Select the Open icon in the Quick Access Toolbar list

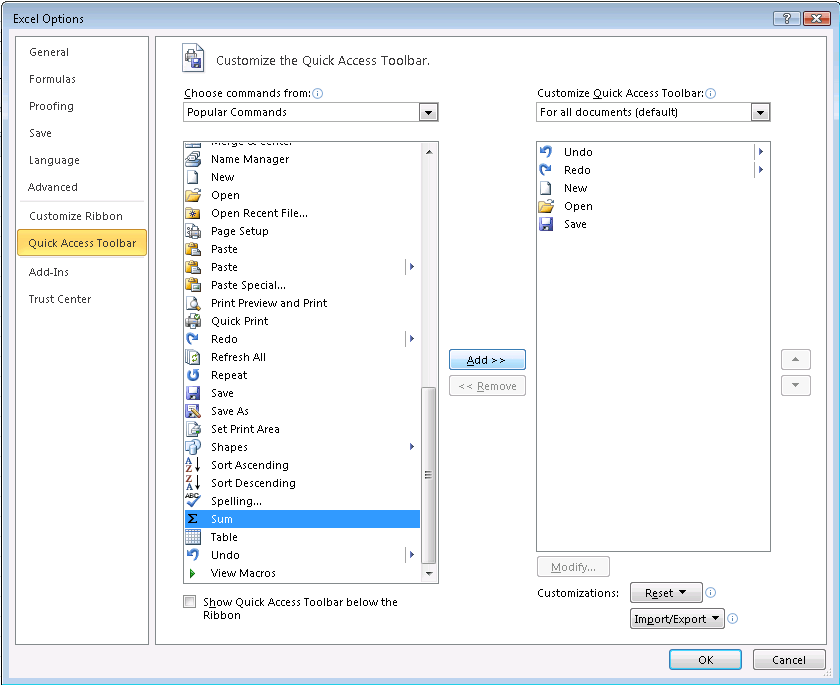pos(546,206)
